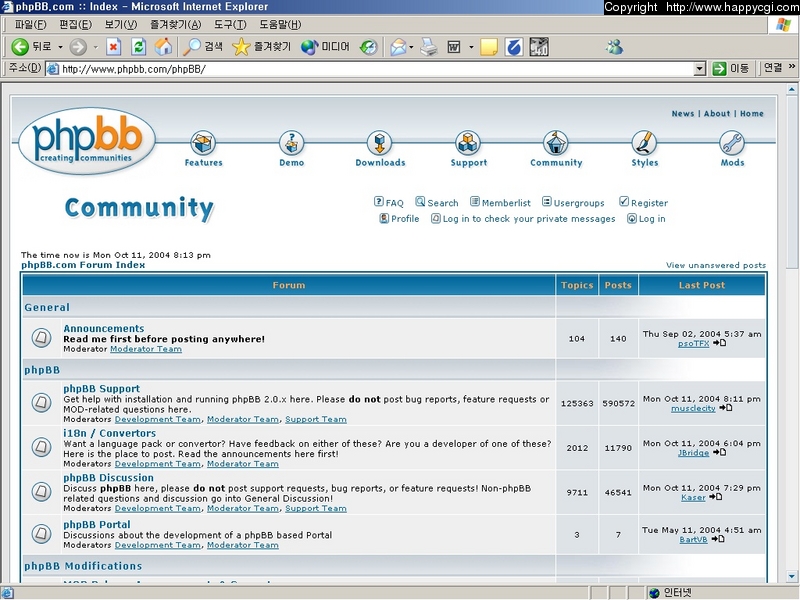Click the vertical scrollbar up arrow

coord(792,89)
